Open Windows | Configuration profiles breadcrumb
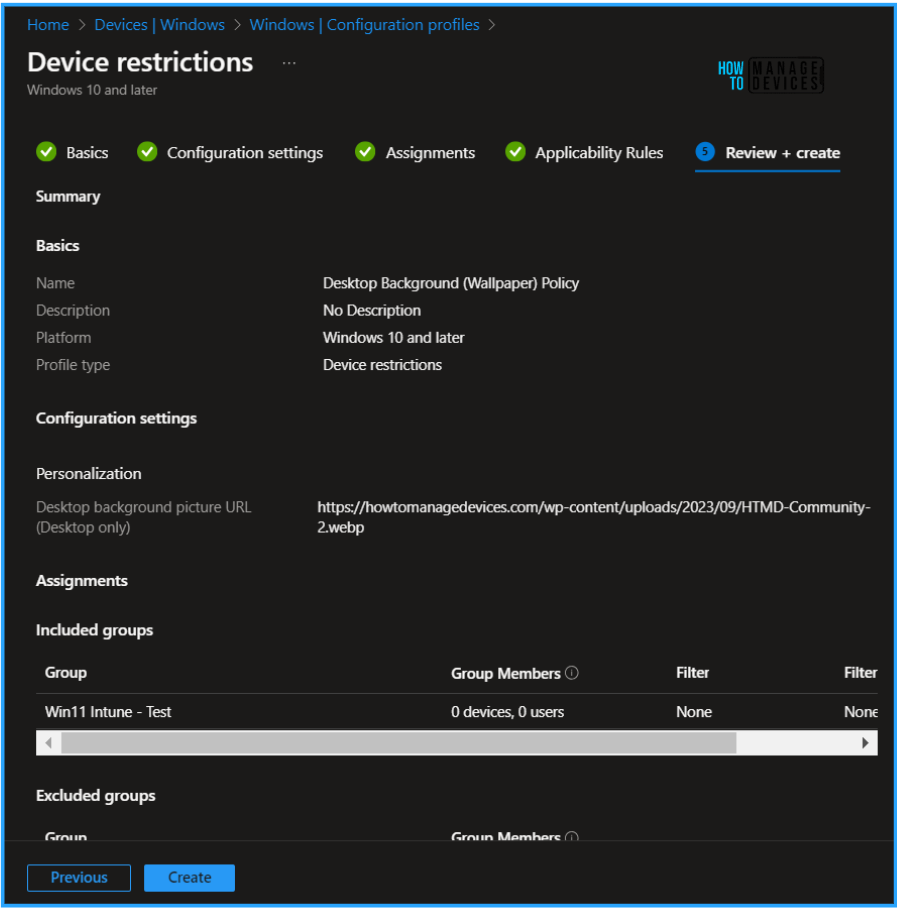This screenshot has height=908, width=897. (364, 25)
